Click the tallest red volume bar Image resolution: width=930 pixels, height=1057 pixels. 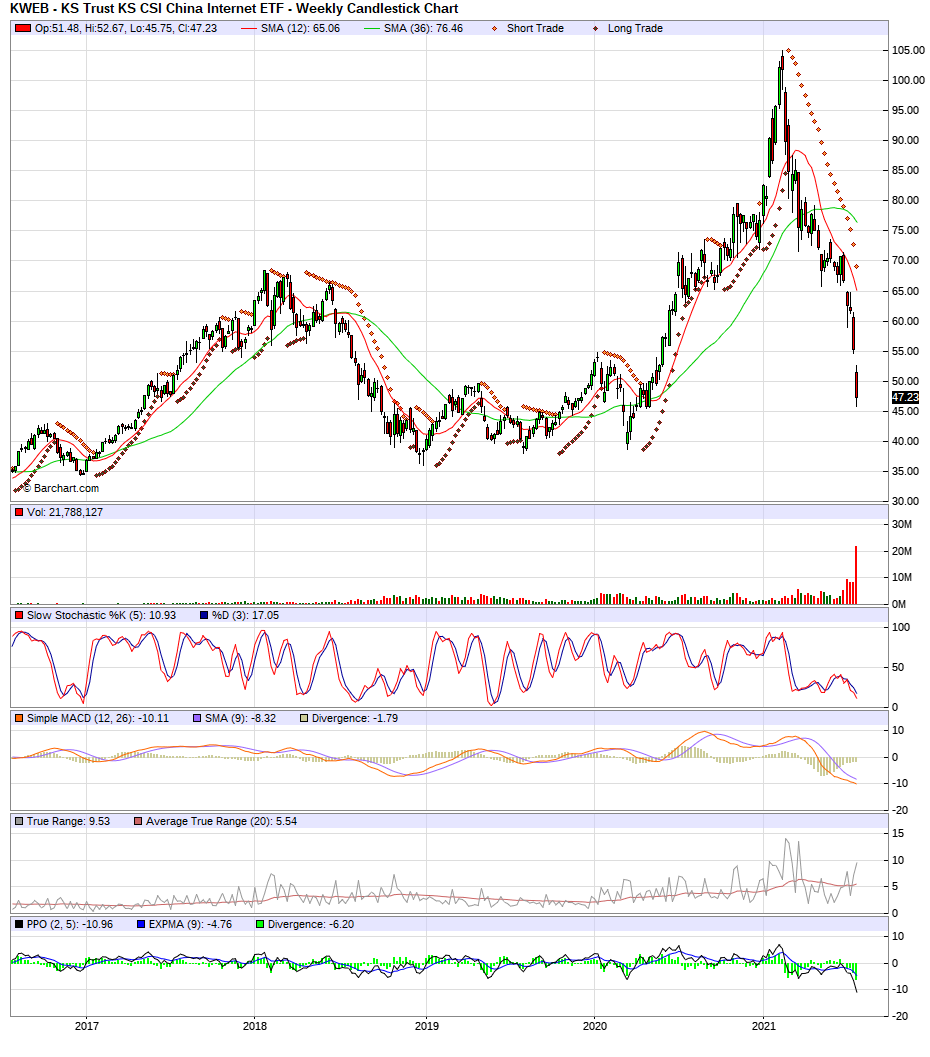[856, 575]
